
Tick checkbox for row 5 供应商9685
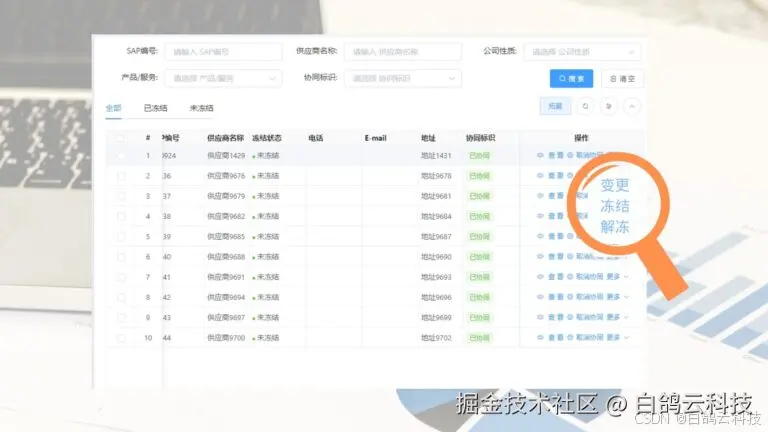click(x=121, y=237)
